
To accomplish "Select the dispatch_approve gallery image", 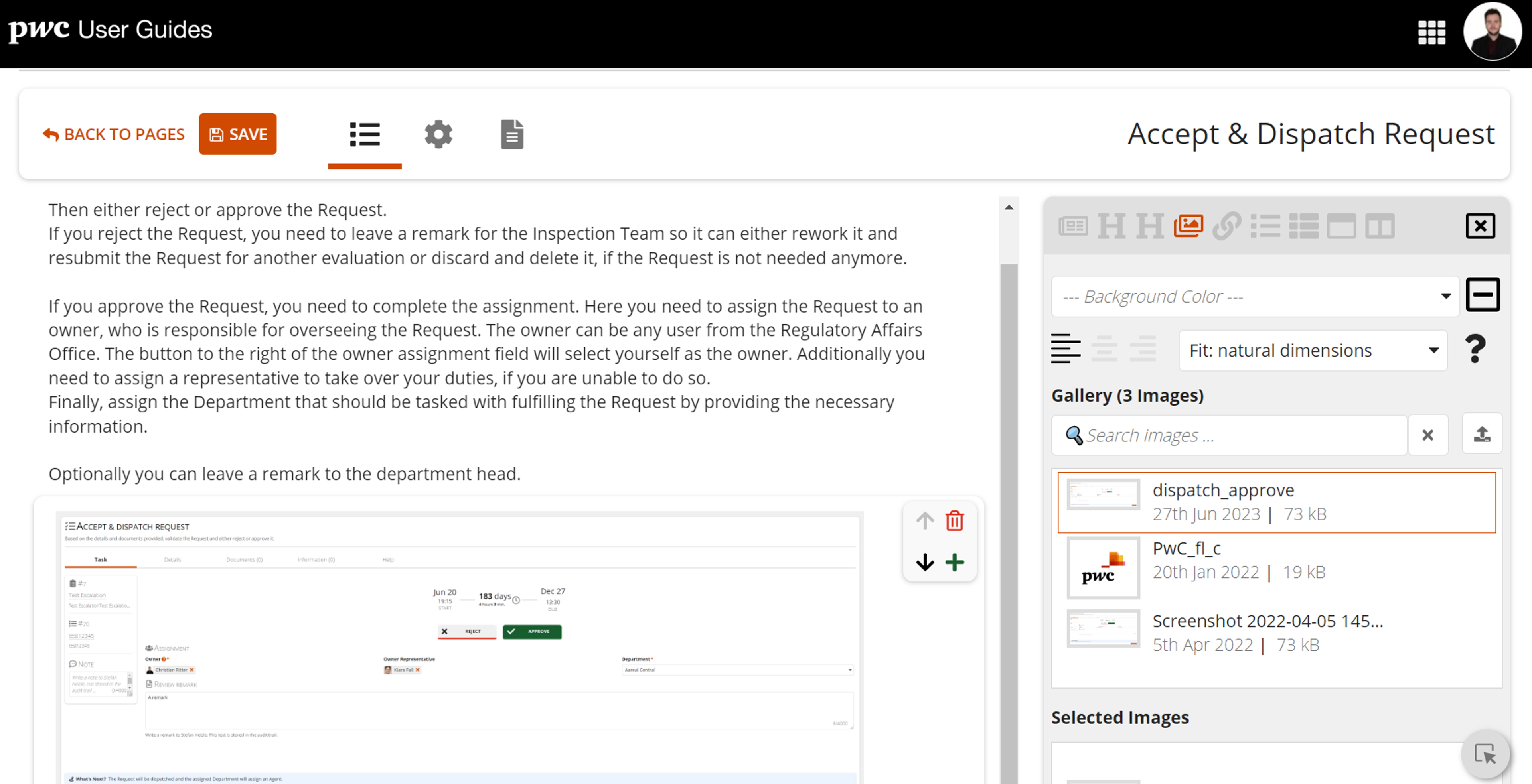I will coord(1276,502).
